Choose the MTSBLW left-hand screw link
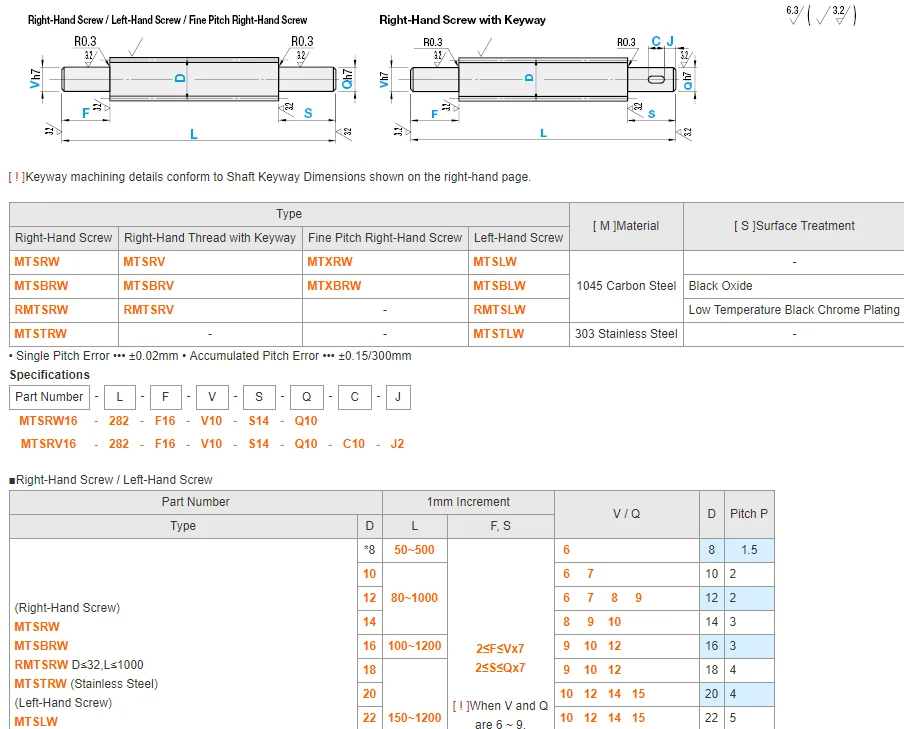Viewport: 904px width, 729px height. 499,286
